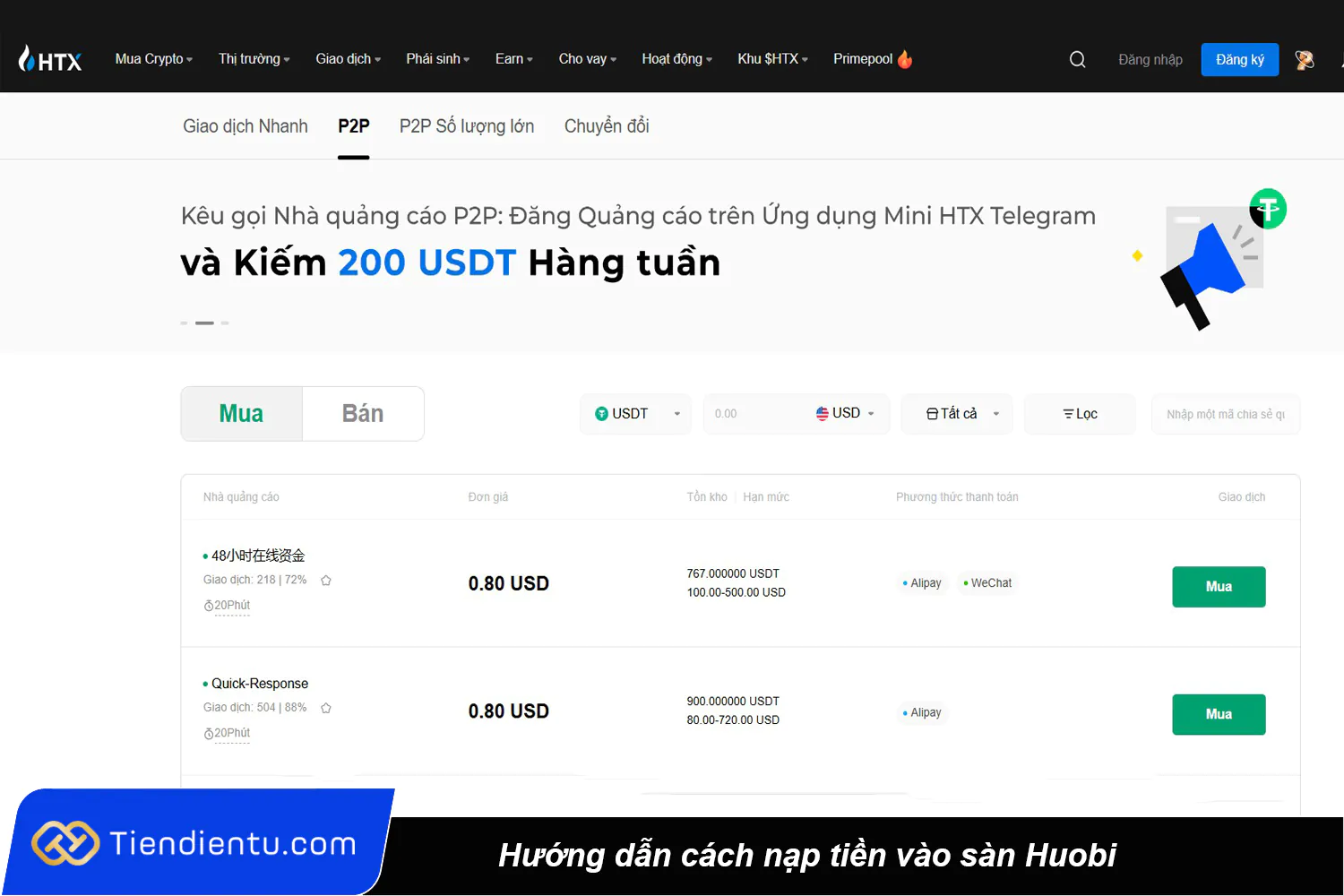Expand the Phái sinh menu
This screenshot has width=1344, height=896.
pyautogui.click(x=438, y=59)
